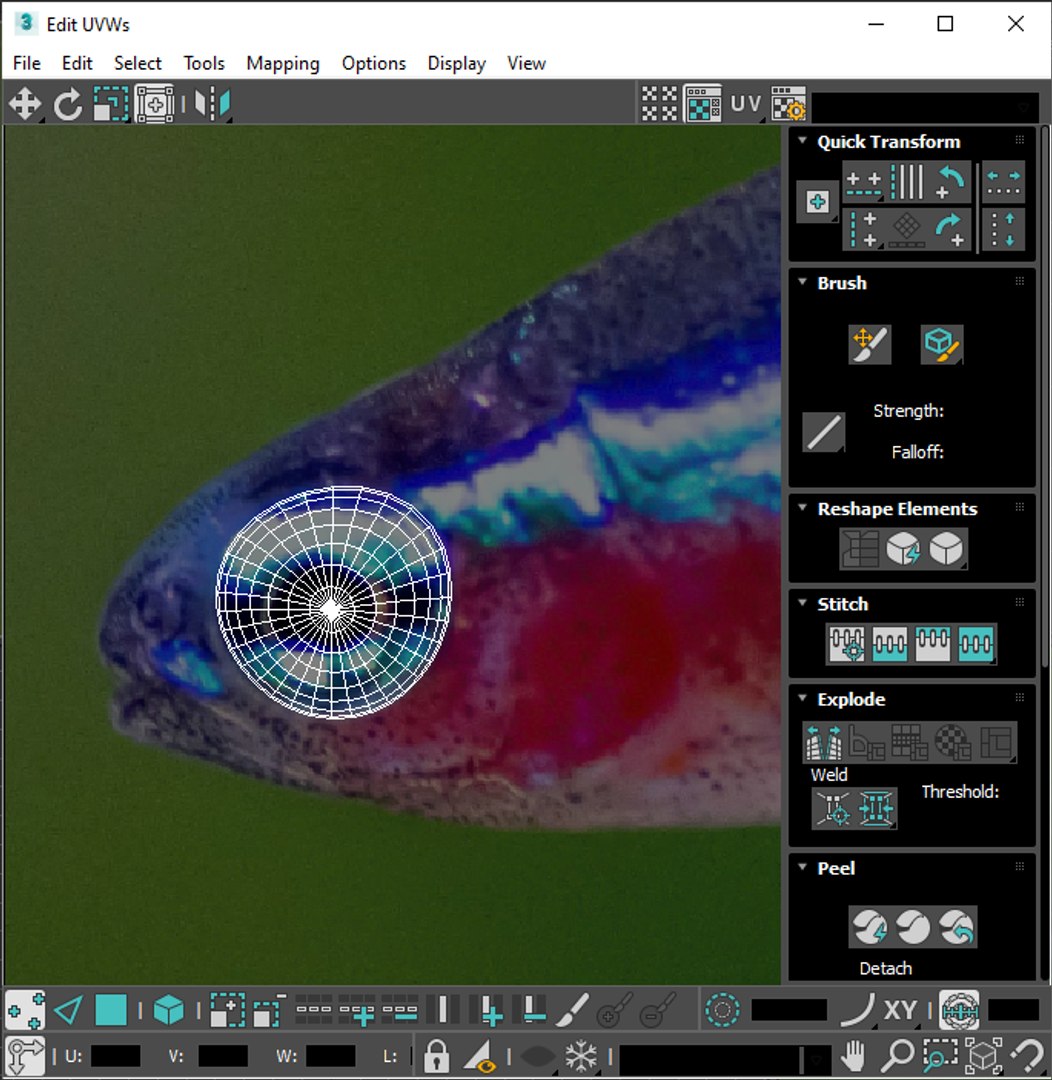Toggle Soft Selection dashed-circle icon

pos(722,1010)
